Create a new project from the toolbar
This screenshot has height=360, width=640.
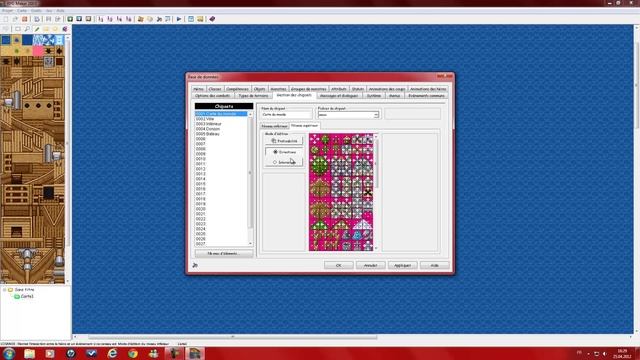(6, 19)
